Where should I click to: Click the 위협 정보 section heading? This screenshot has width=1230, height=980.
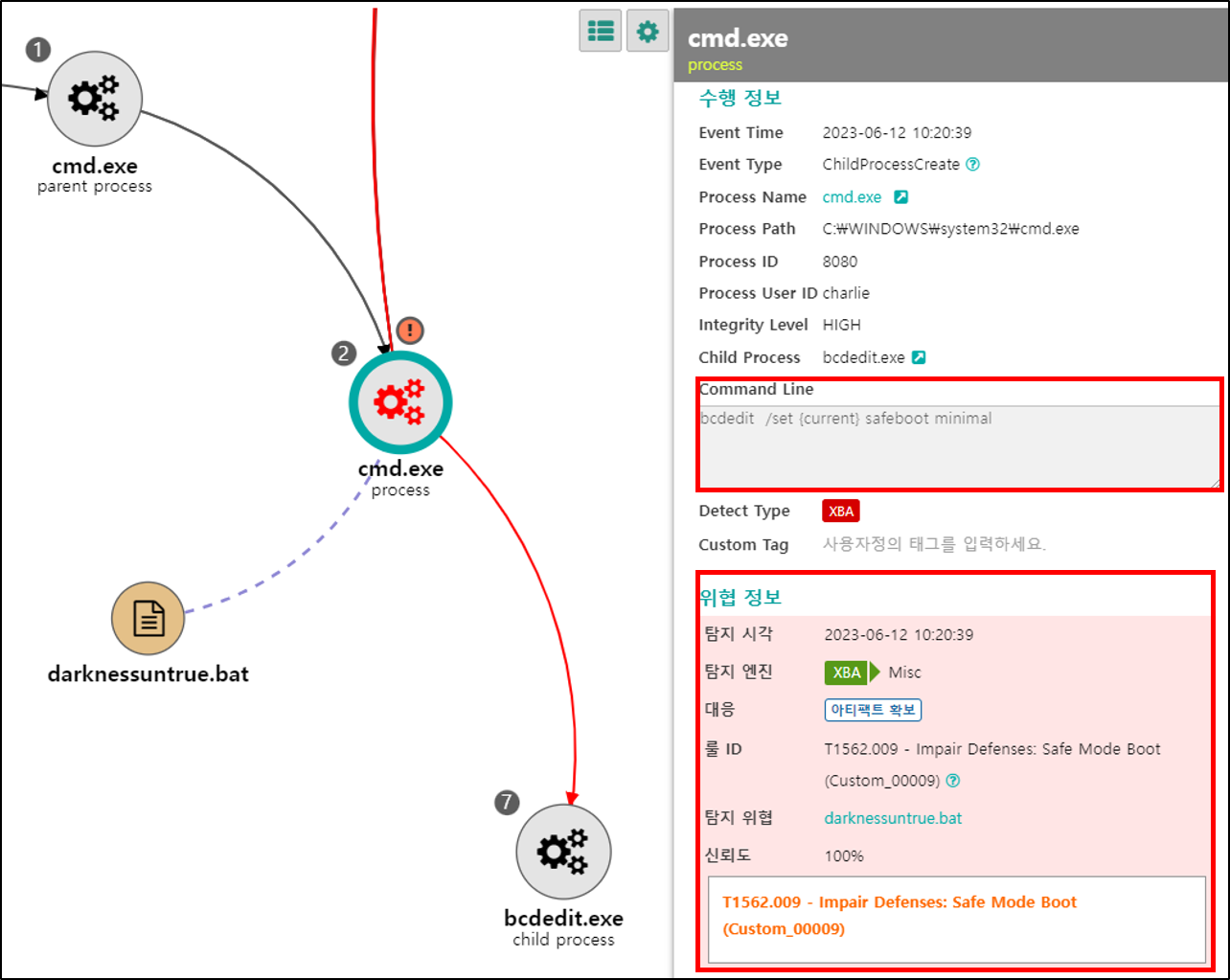click(x=740, y=597)
